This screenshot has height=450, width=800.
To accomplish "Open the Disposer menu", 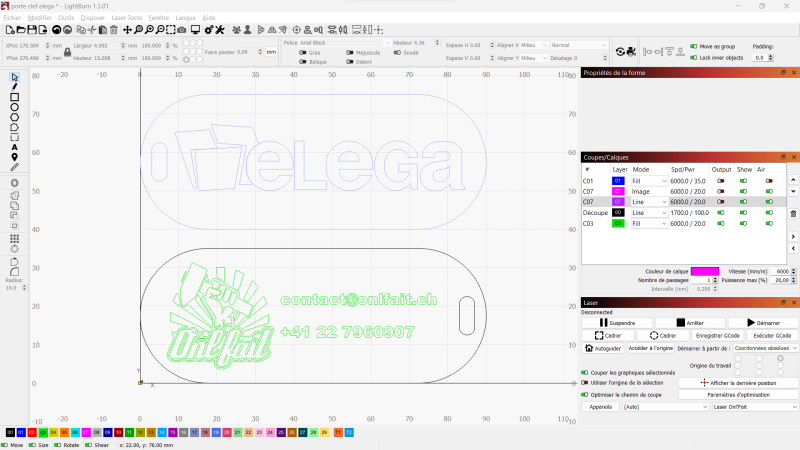I will pyautogui.click(x=92, y=18).
